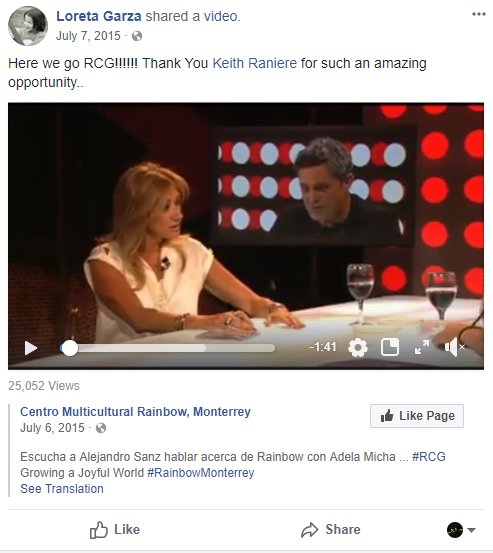Viewport: 493px width, 553px height.
Task: Unmute the video volume icon
Action: point(455,347)
